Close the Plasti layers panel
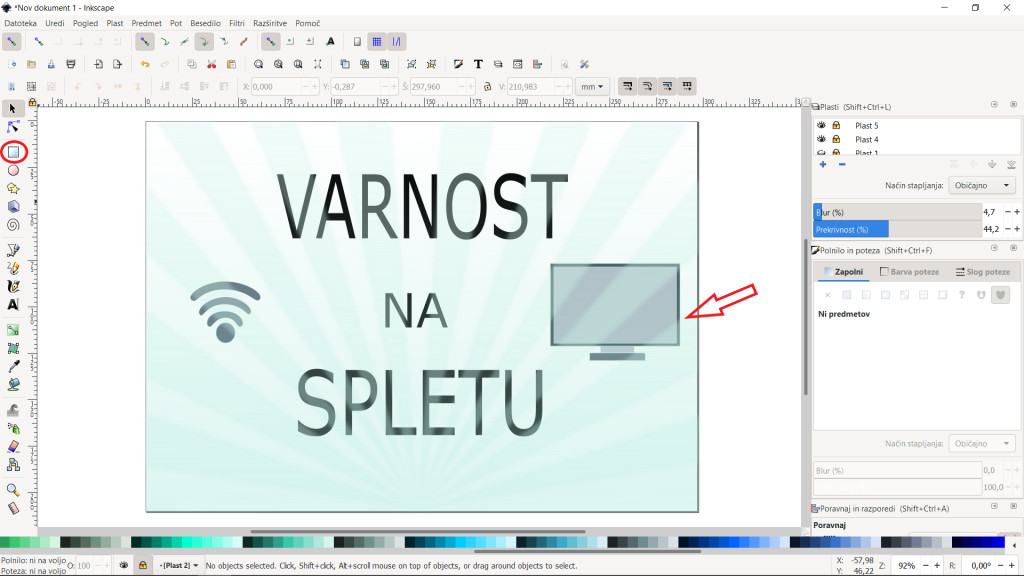The image size is (1024, 576). (1014, 104)
